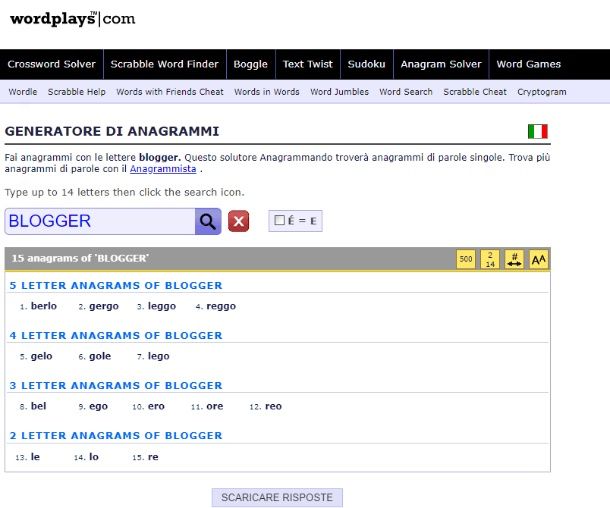The width and height of the screenshot is (610, 508).
Task: Open the Text Twist menu item
Action: coord(308,64)
